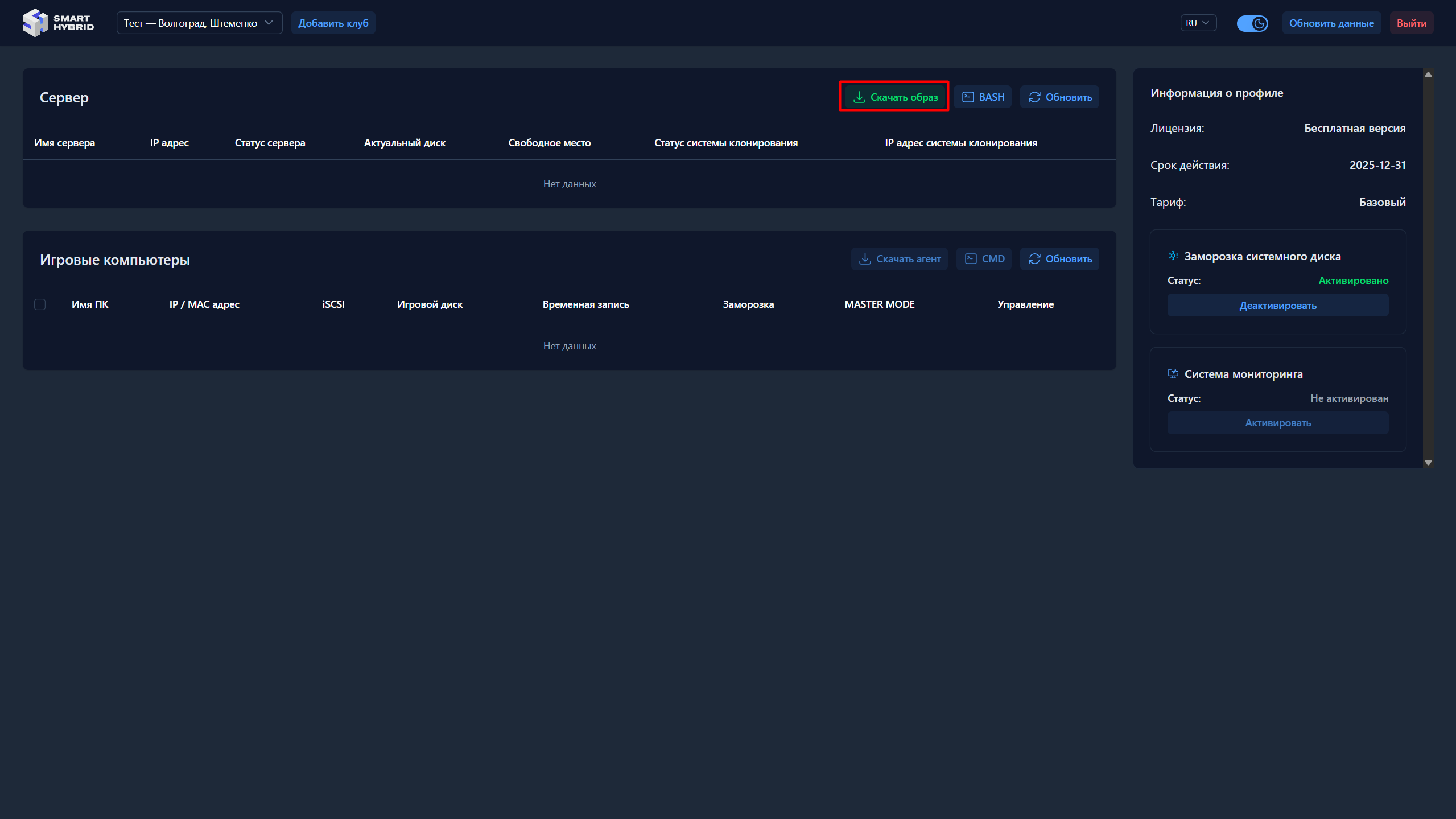Click the snowflake icon for Заморозка системного диска
The image size is (1456, 819).
click(x=1173, y=256)
